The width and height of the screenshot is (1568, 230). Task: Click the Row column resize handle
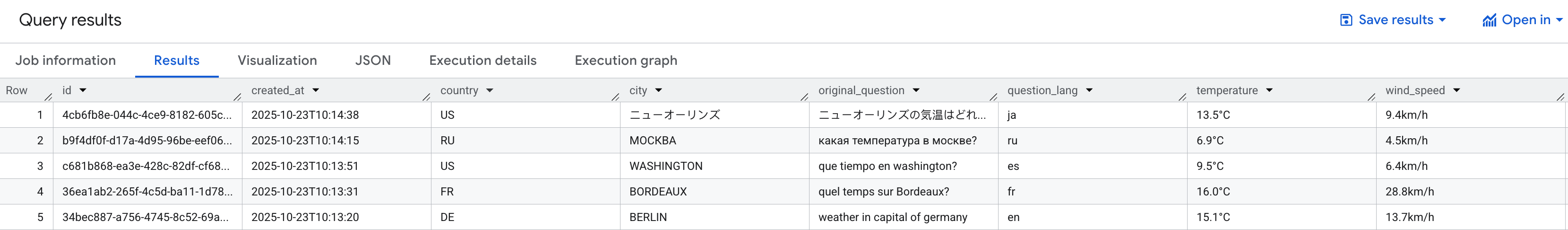[x=49, y=97]
